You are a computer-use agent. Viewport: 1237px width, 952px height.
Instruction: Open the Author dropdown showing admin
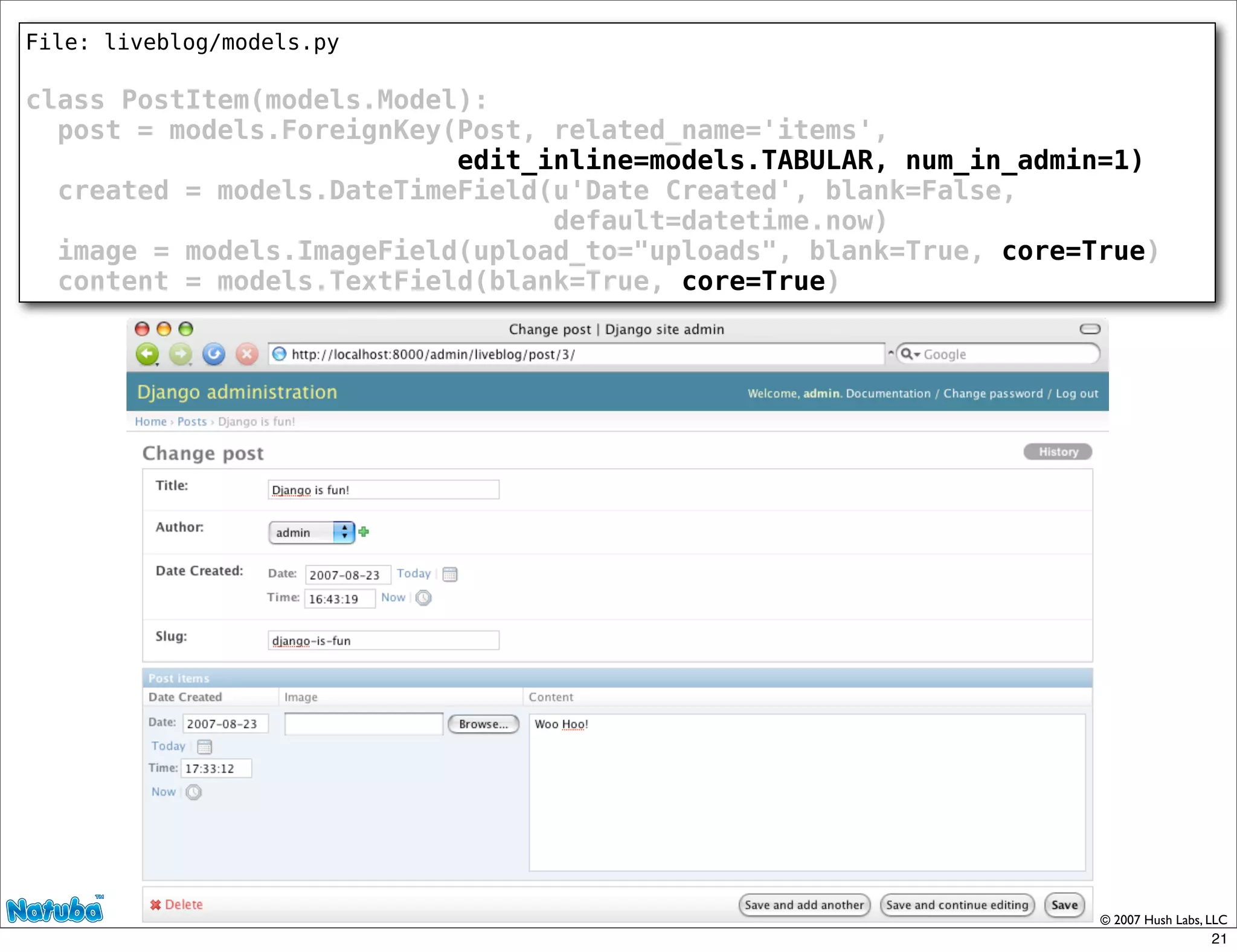pyautogui.click(x=312, y=532)
